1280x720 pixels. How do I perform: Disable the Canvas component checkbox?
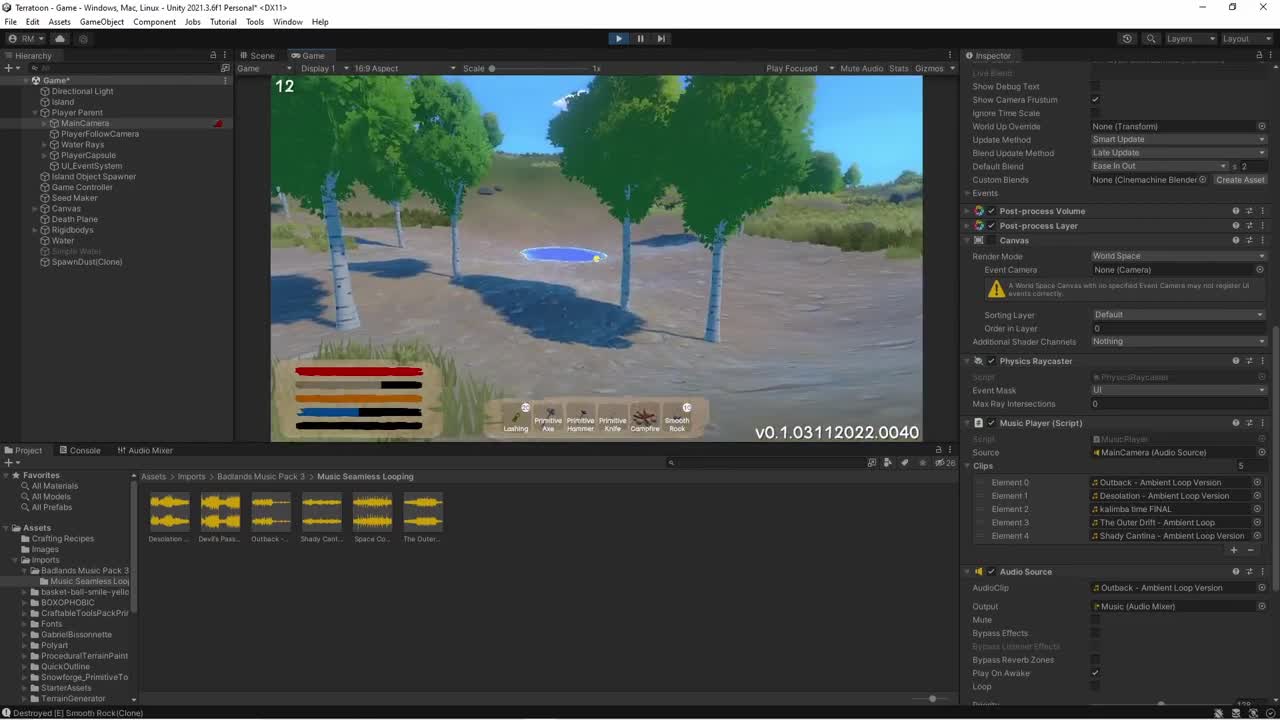(991, 240)
